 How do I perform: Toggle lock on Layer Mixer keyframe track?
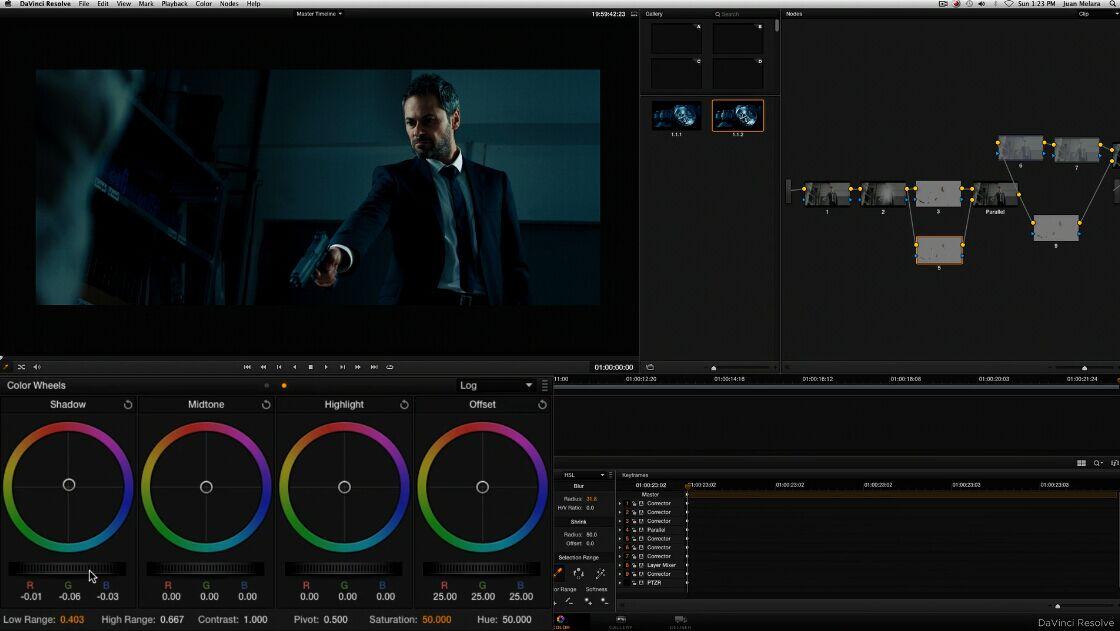coord(634,565)
